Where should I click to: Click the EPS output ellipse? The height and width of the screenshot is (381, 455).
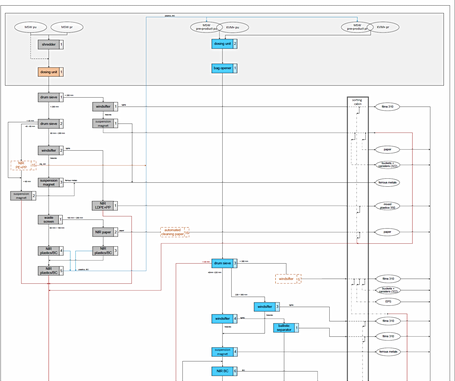[388, 302]
